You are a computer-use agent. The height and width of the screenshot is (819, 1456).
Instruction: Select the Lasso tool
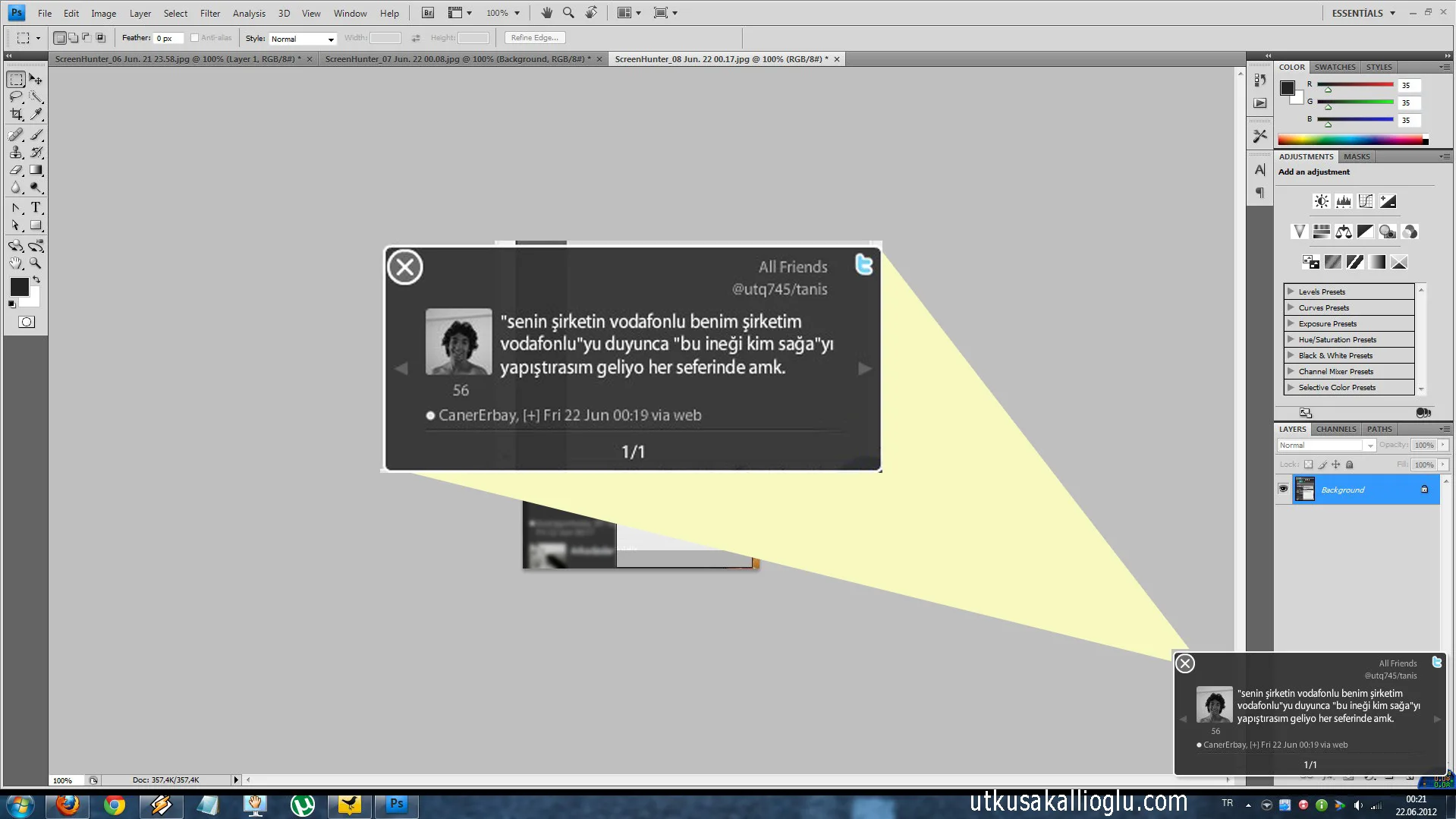(16, 97)
